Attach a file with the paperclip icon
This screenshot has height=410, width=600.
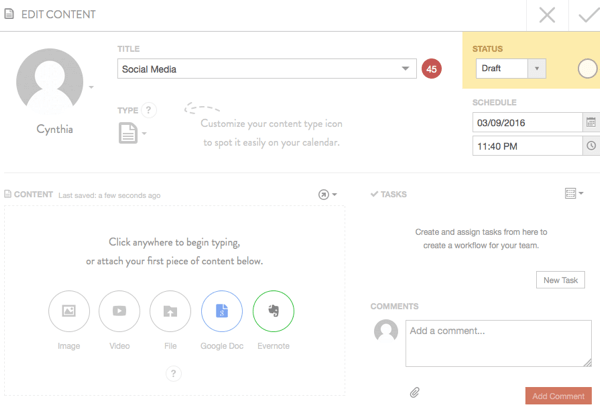[x=415, y=392]
